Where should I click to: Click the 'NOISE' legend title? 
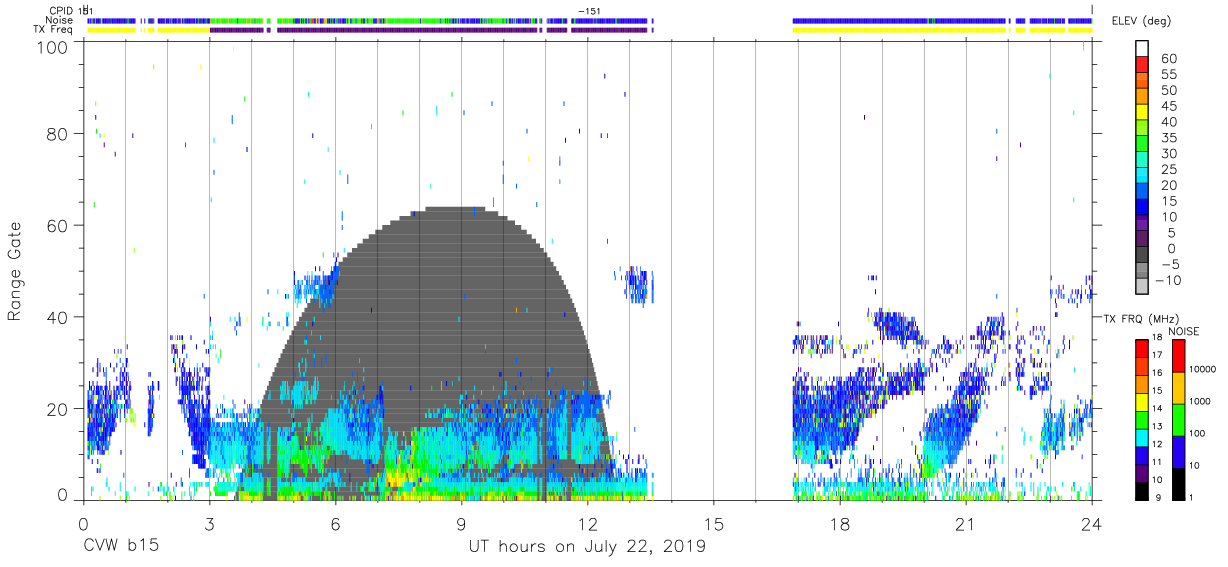1184,331
